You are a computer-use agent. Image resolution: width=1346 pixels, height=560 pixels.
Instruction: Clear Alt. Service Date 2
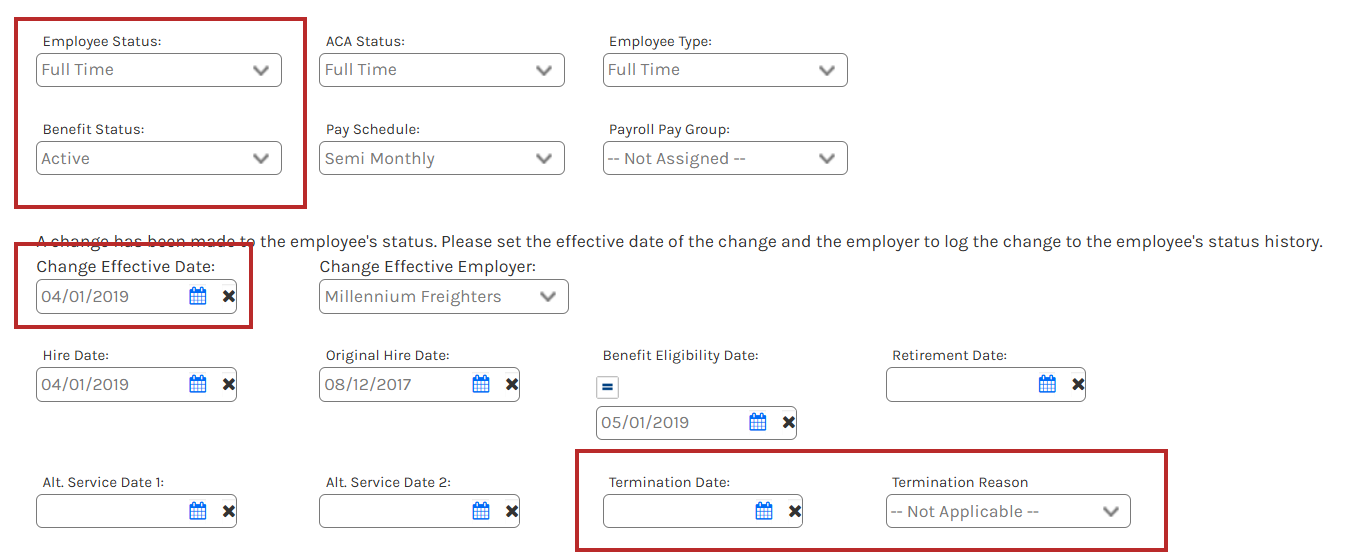(512, 511)
